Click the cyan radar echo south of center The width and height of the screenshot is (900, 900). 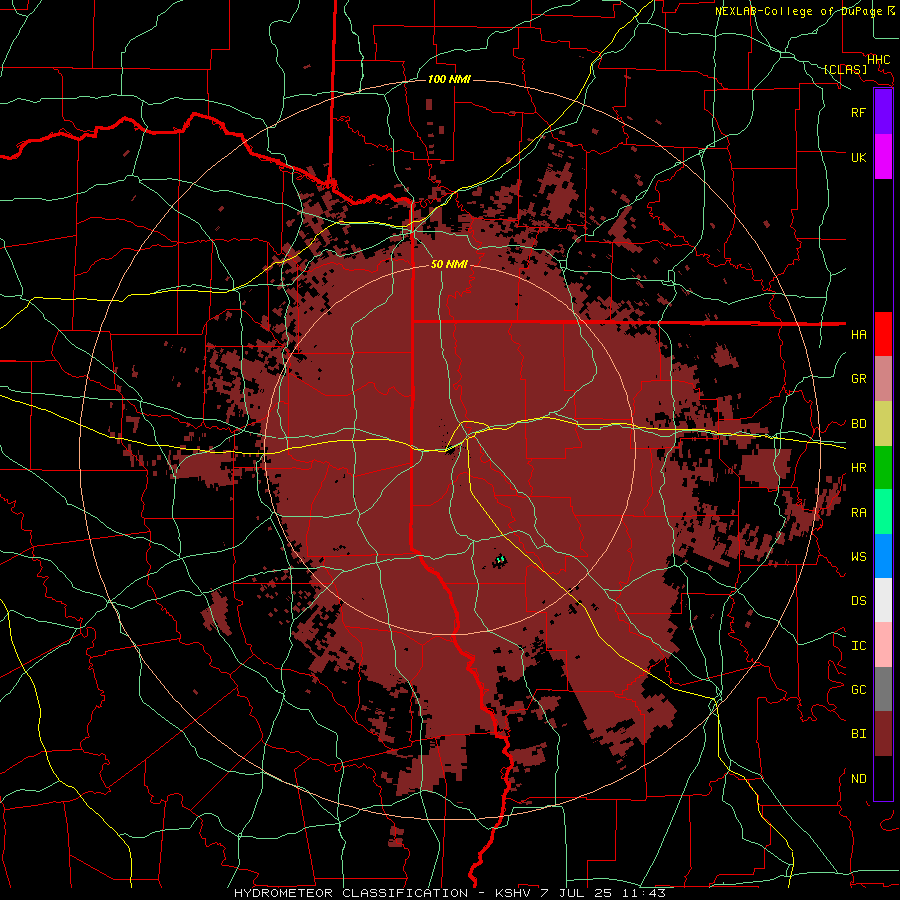point(500,559)
